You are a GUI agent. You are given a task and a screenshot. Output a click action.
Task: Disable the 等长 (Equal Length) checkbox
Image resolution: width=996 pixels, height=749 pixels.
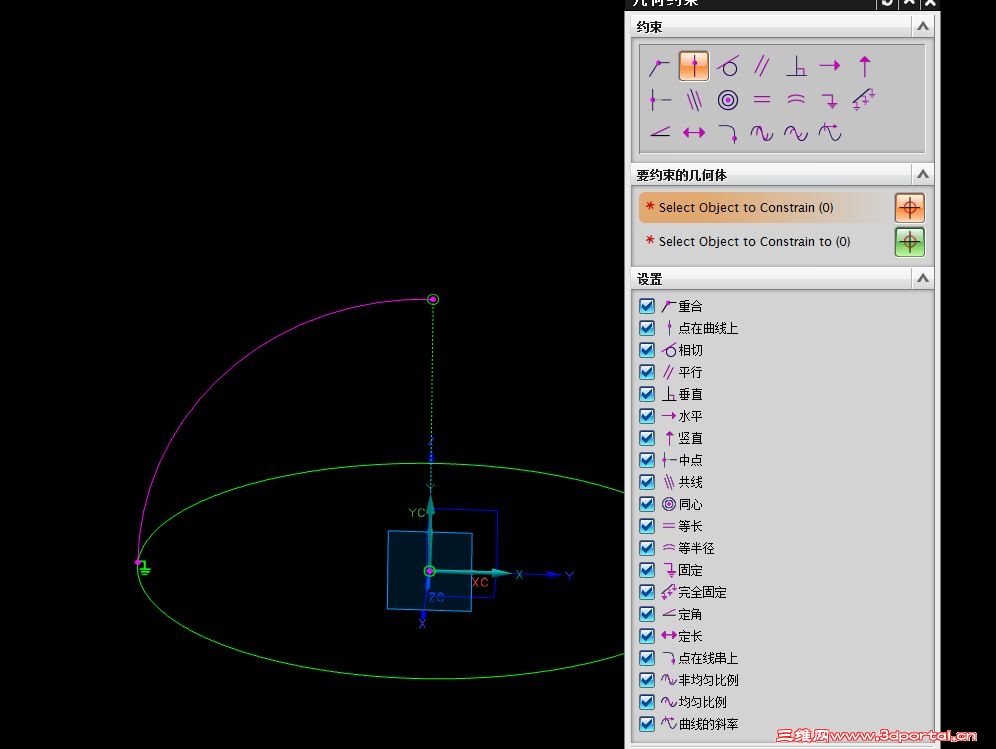click(x=647, y=526)
